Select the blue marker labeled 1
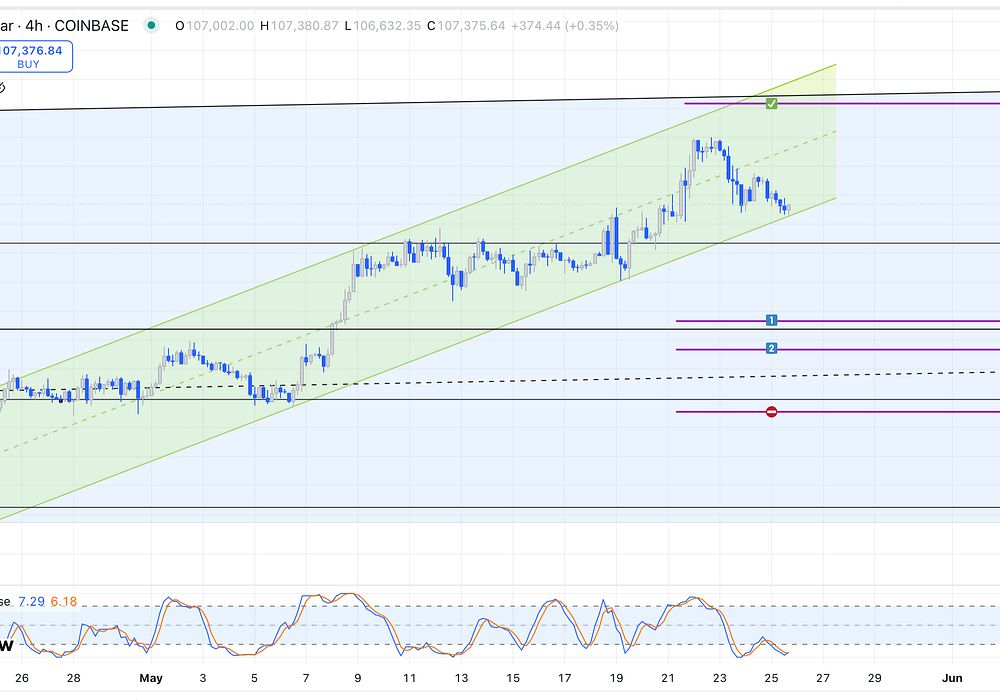The image size is (1000, 700). [771, 320]
